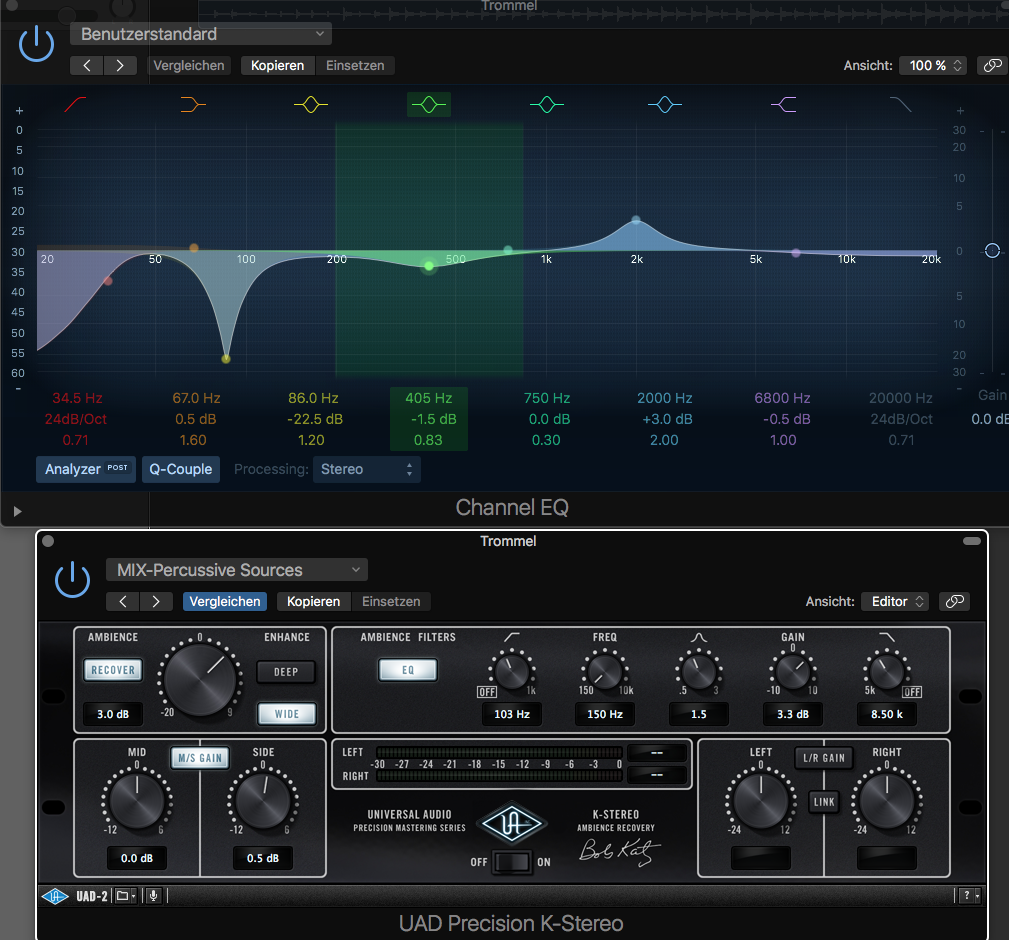Open the Benutzerstandard preset dropdown
Screen dimensions: 1009x940
pos(201,33)
